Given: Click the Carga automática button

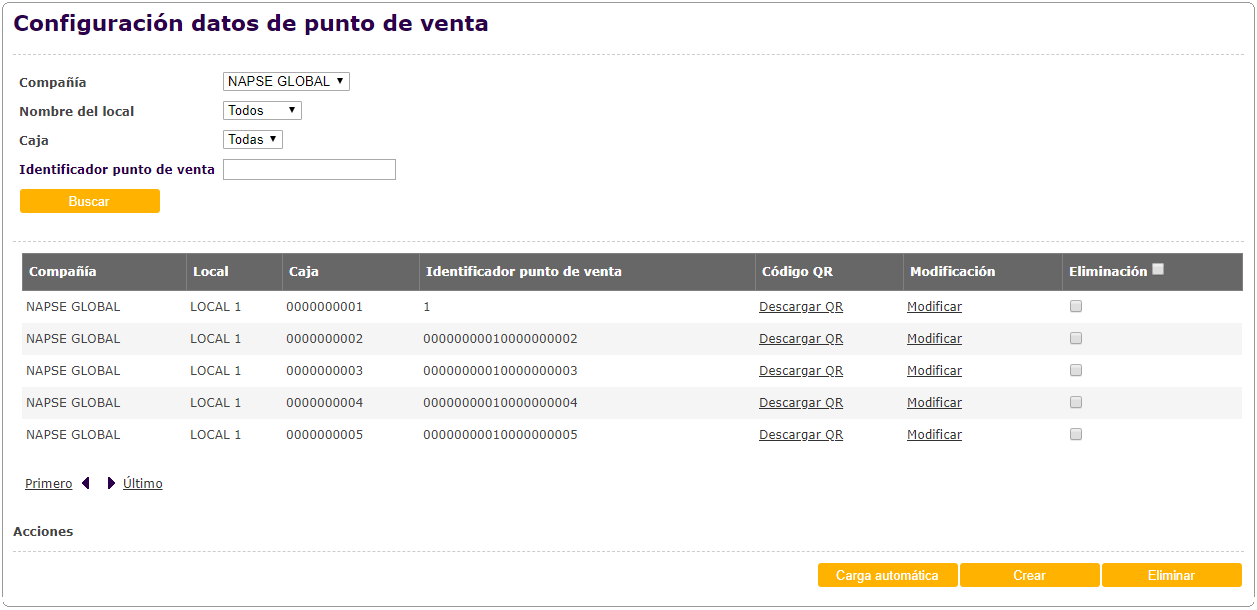Looking at the screenshot, I should [x=887, y=576].
